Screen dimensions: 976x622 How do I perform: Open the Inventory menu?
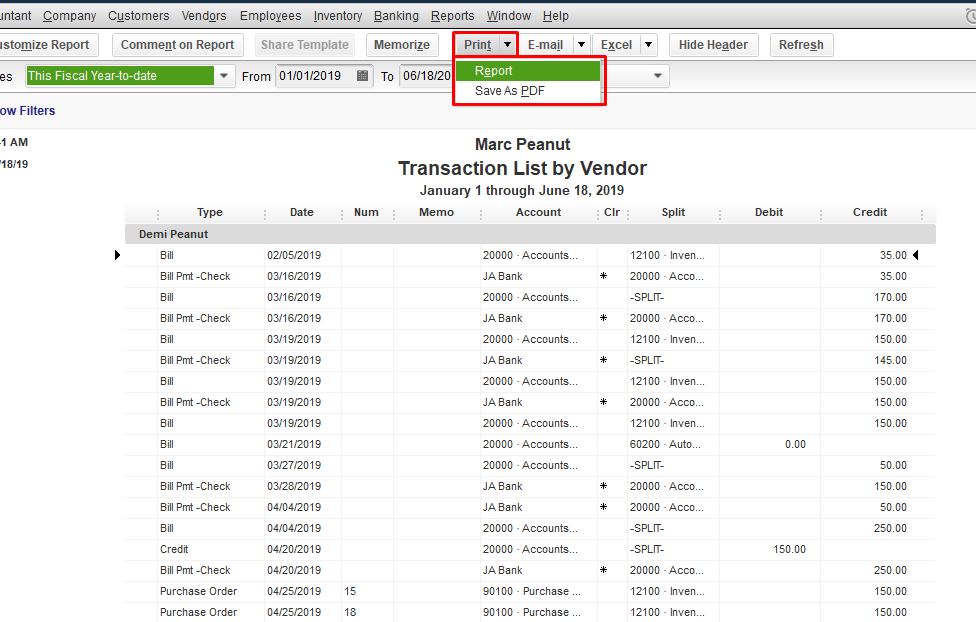tap(337, 16)
